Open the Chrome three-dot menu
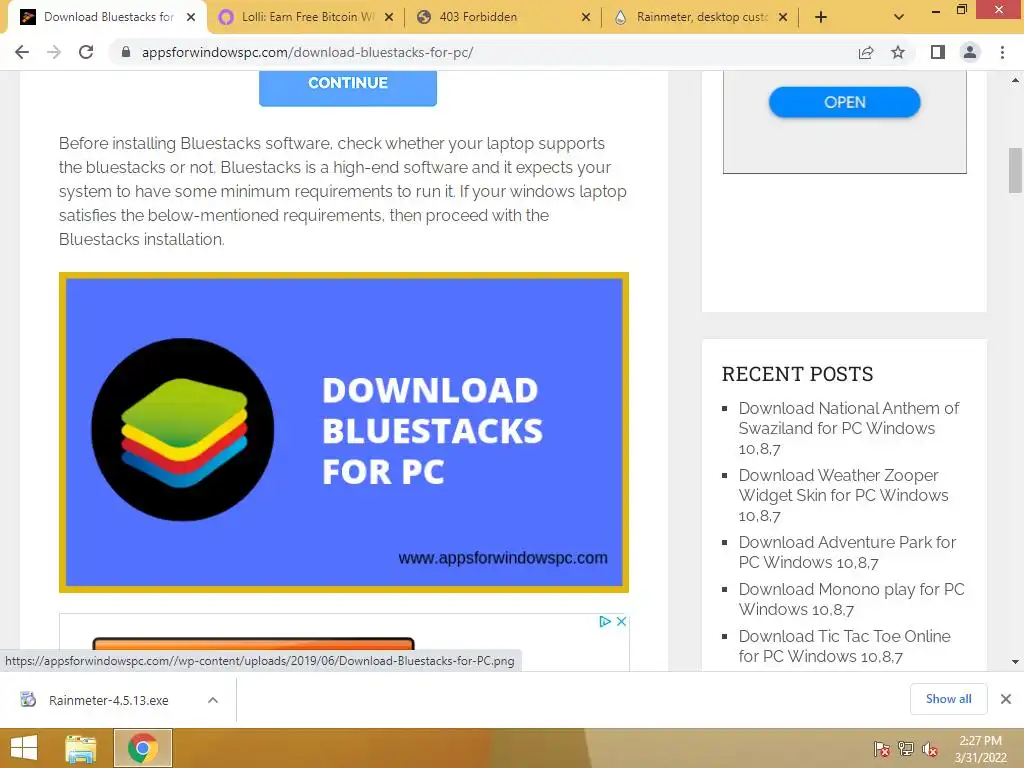The width and height of the screenshot is (1024, 768). [x=1002, y=52]
